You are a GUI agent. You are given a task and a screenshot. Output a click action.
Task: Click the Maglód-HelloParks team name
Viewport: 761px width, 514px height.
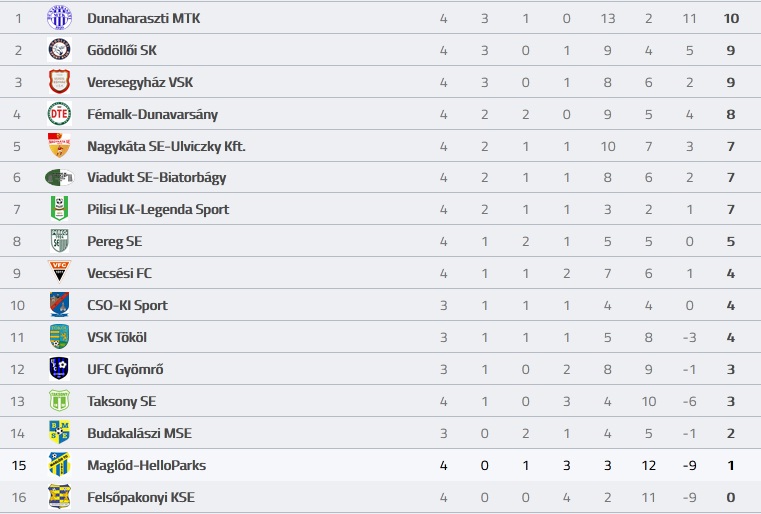(146, 465)
